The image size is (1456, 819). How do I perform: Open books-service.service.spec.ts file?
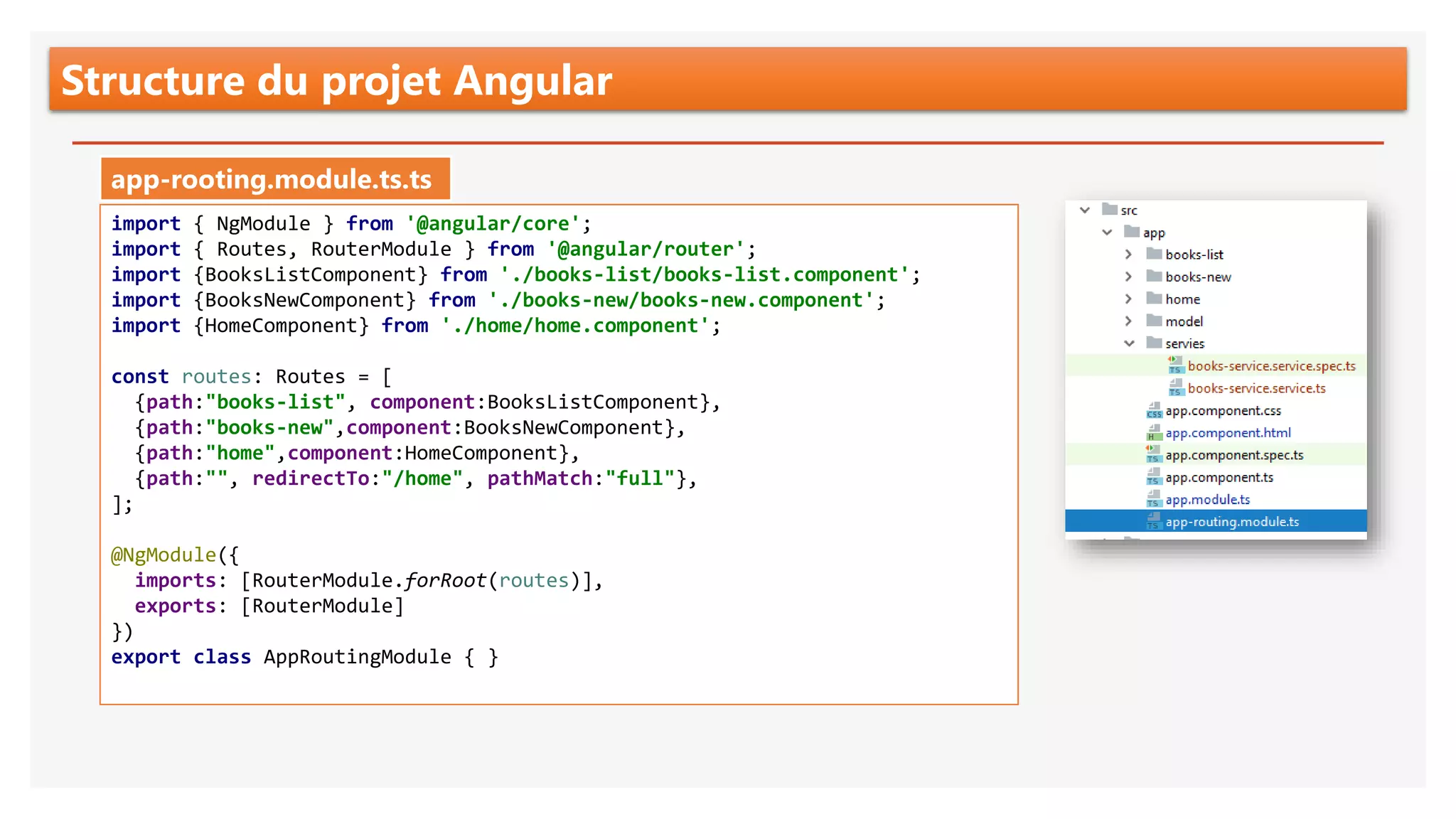[1271, 365]
